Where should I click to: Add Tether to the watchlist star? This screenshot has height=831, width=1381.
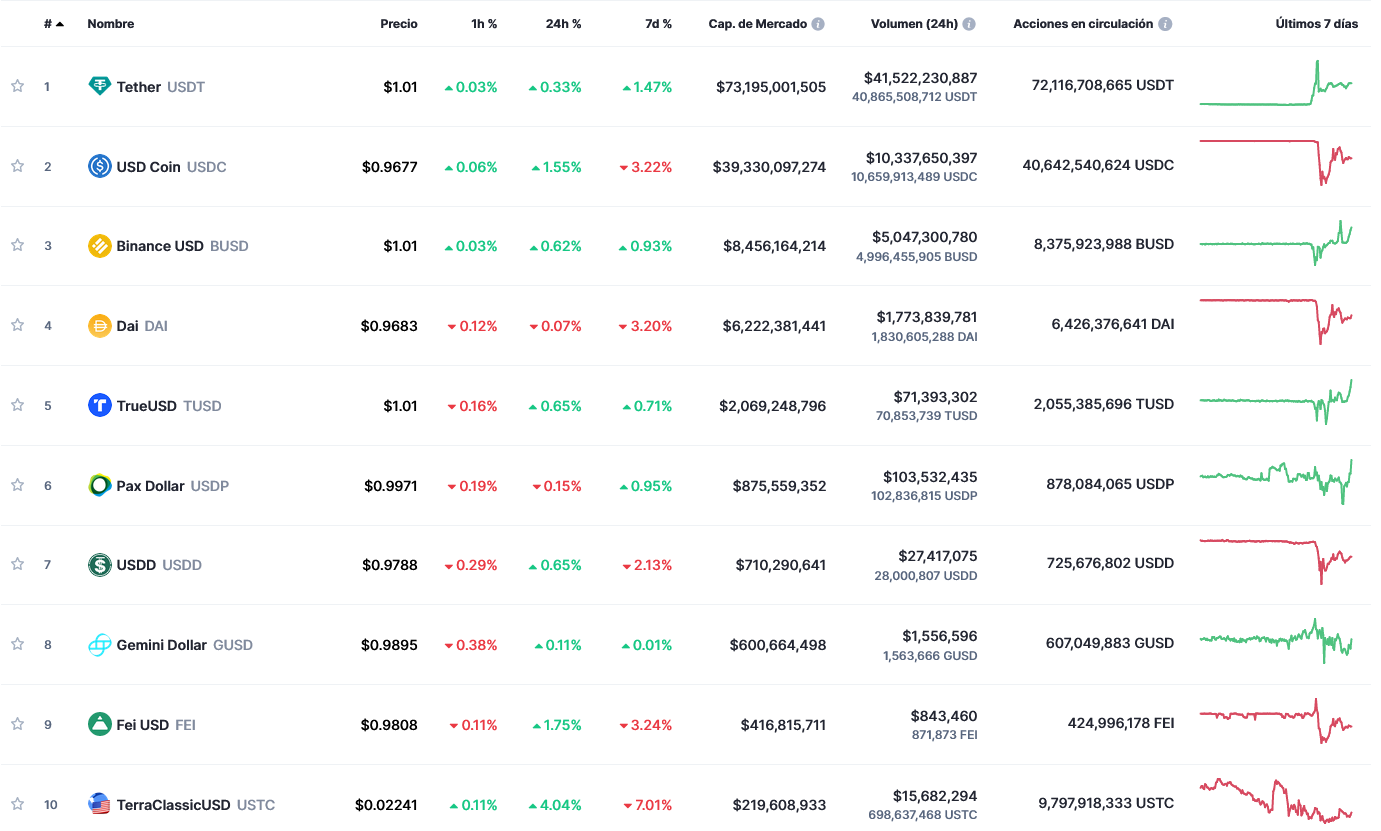16,86
